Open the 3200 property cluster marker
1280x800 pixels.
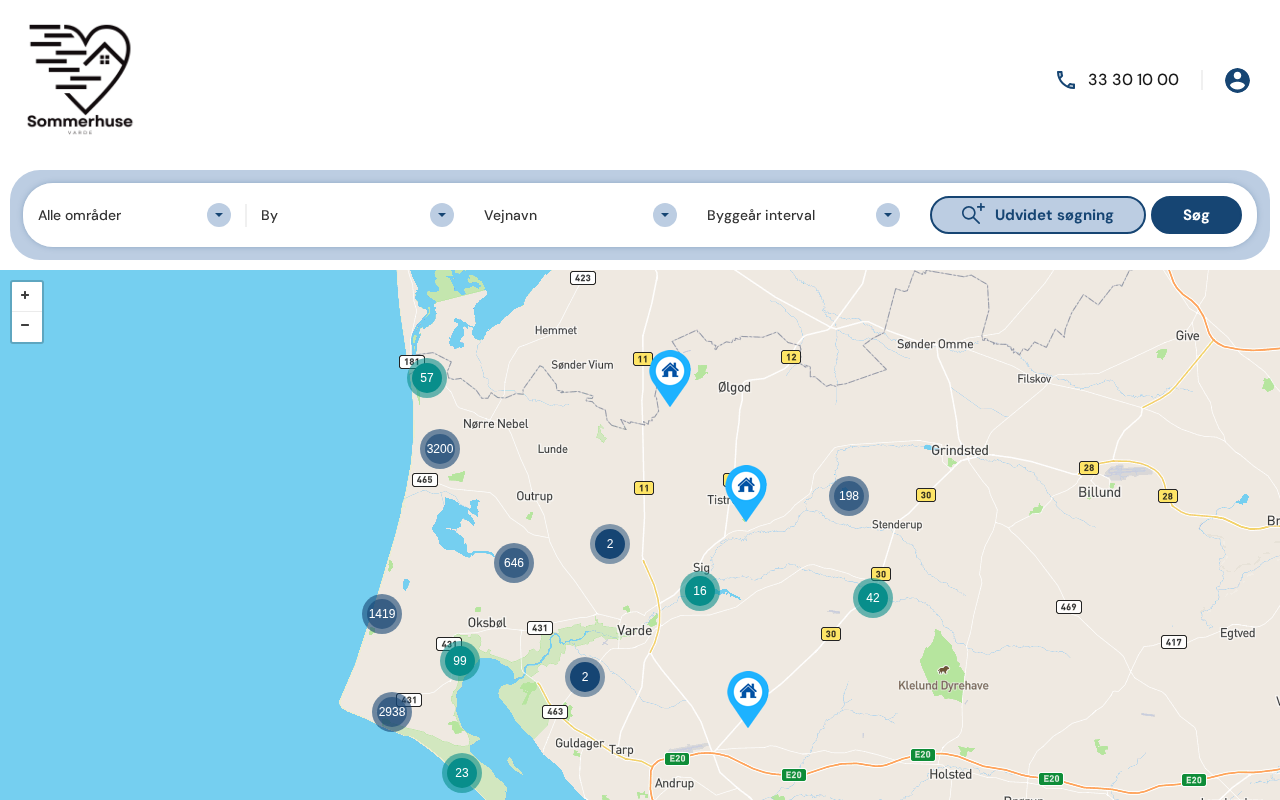point(440,449)
